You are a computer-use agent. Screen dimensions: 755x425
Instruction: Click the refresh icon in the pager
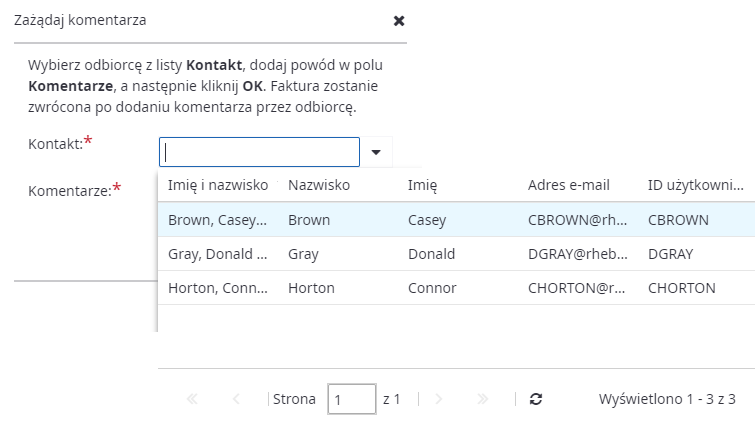click(536, 398)
